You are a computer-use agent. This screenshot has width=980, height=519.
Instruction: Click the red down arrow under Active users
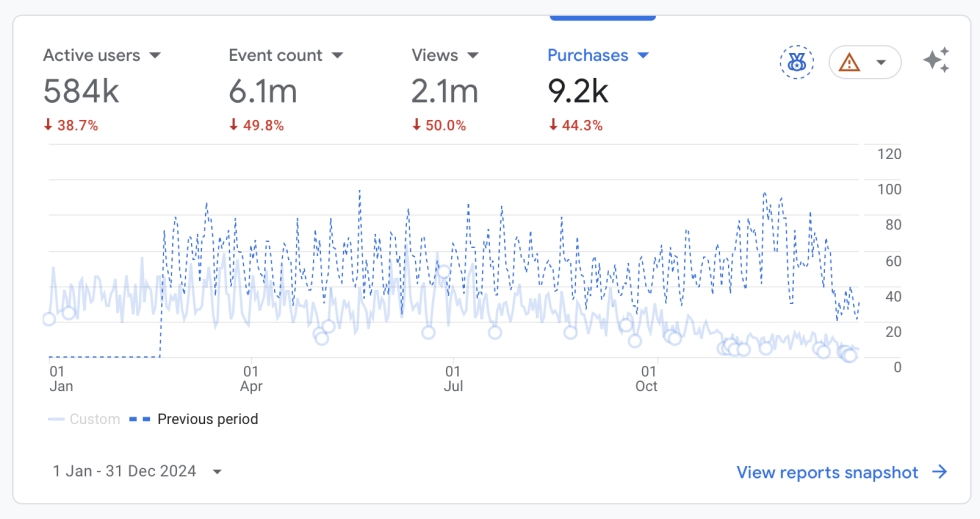48,125
